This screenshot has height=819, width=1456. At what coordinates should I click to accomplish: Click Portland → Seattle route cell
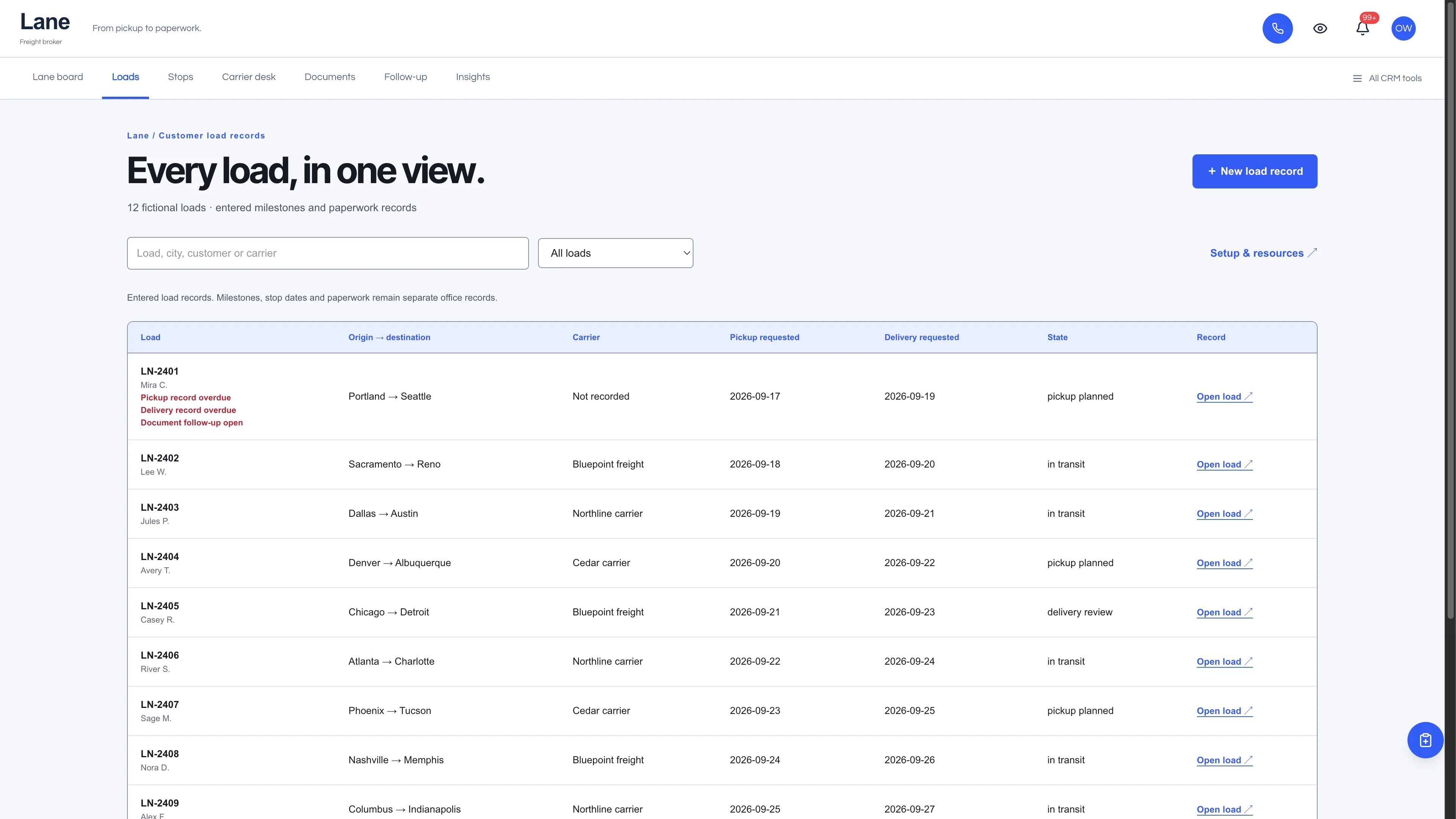coord(390,397)
